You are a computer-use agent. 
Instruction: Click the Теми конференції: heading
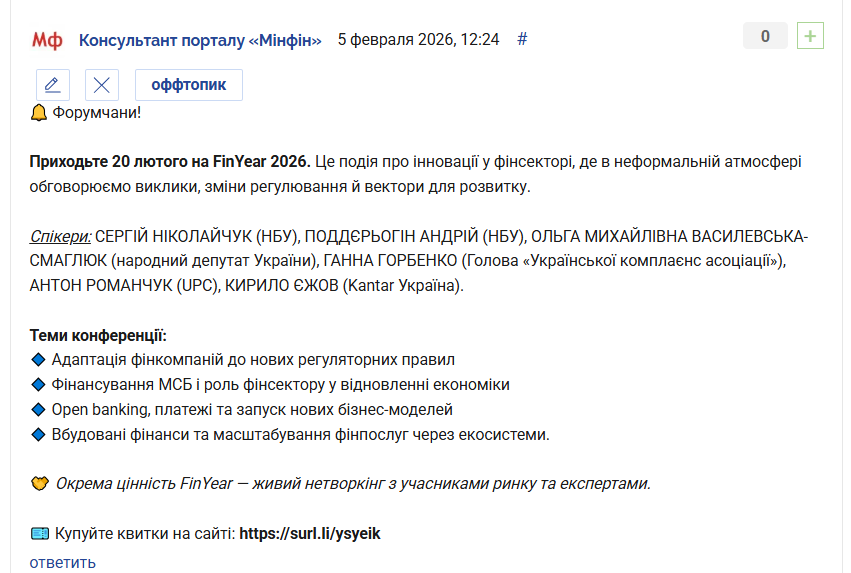(98, 335)
